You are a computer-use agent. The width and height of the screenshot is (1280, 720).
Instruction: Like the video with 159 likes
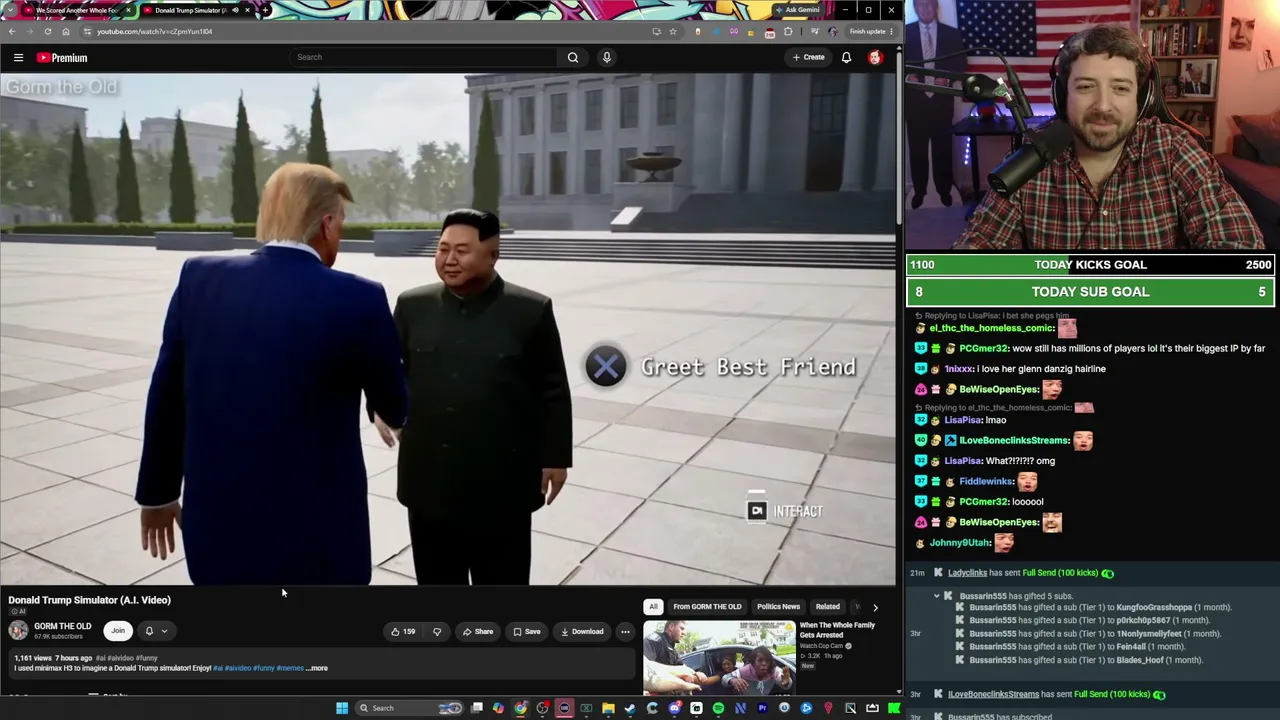coord(403,631)
